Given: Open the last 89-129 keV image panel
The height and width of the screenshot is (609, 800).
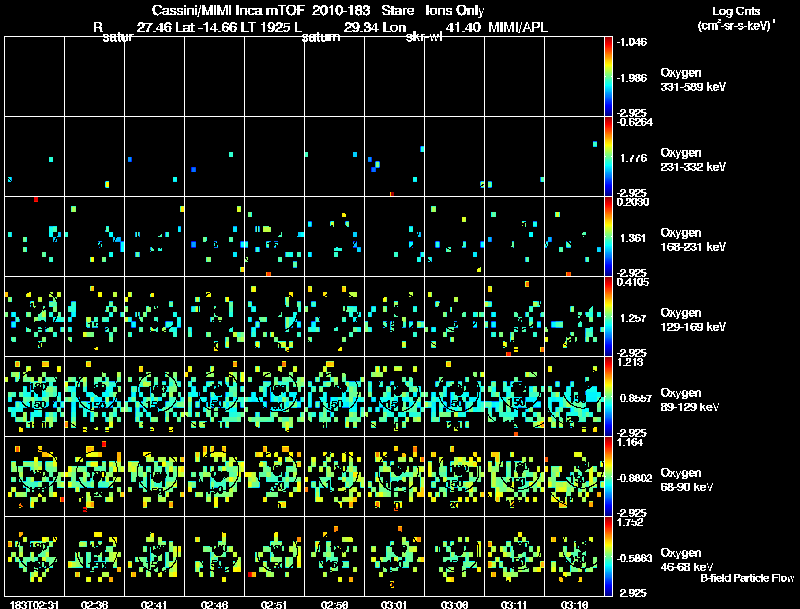Looking at the screenshot, I should pos(574,396).
